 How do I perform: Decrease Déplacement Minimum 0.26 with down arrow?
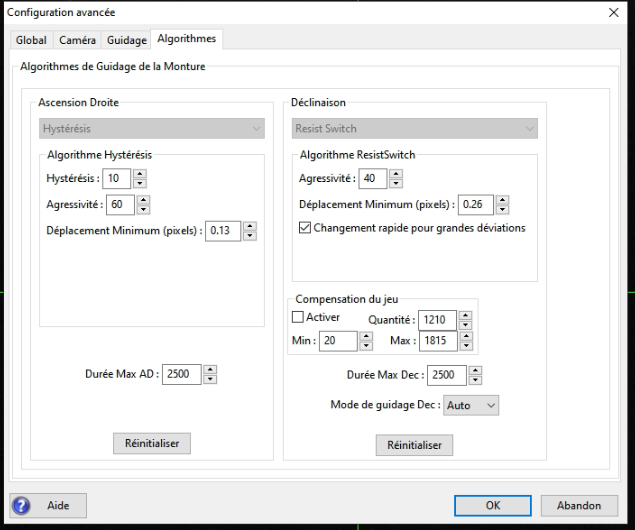pyautogui.click(x=503, y=209)
